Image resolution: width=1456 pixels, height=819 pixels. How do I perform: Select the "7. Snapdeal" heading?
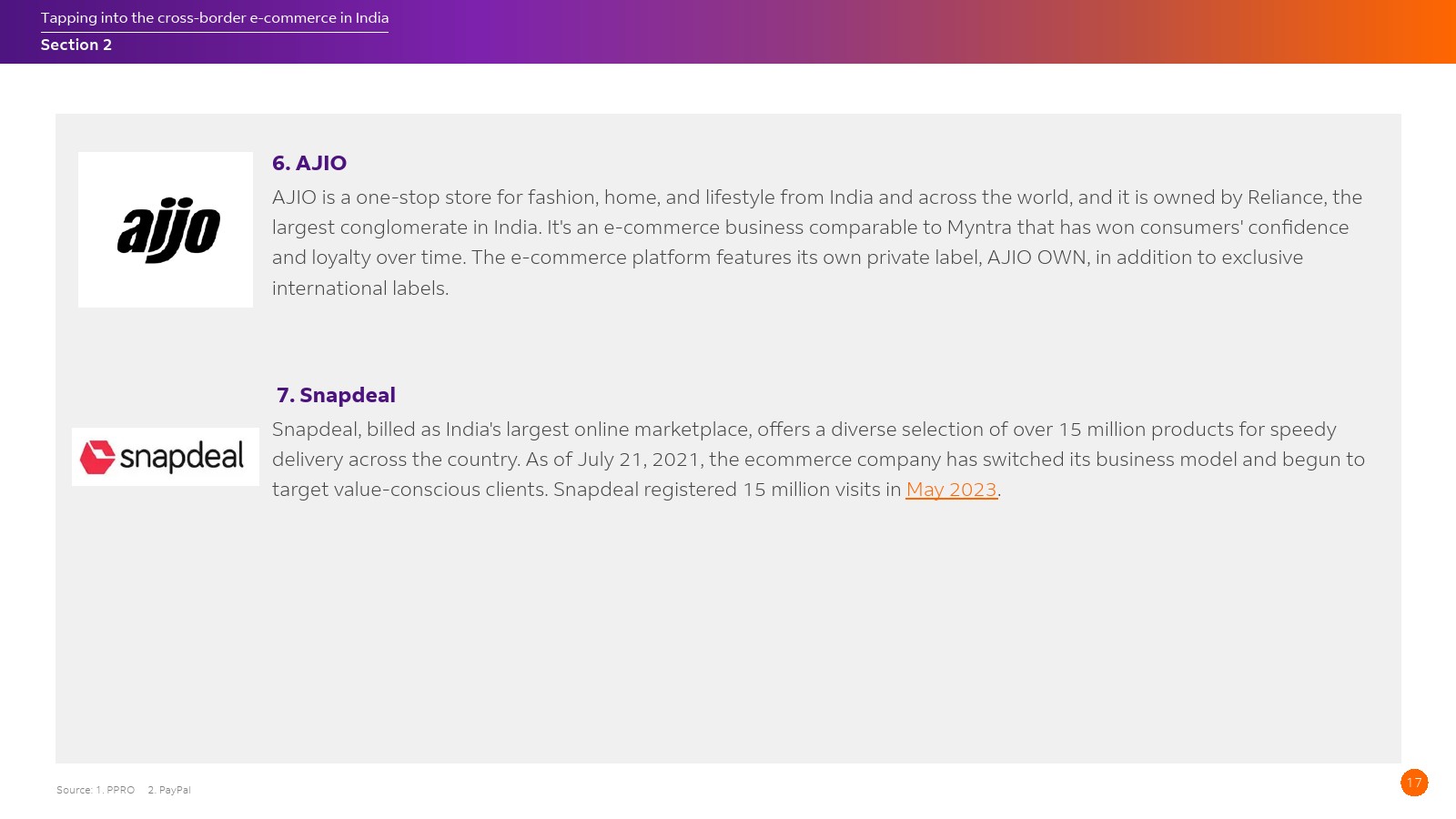pos(336,395)
